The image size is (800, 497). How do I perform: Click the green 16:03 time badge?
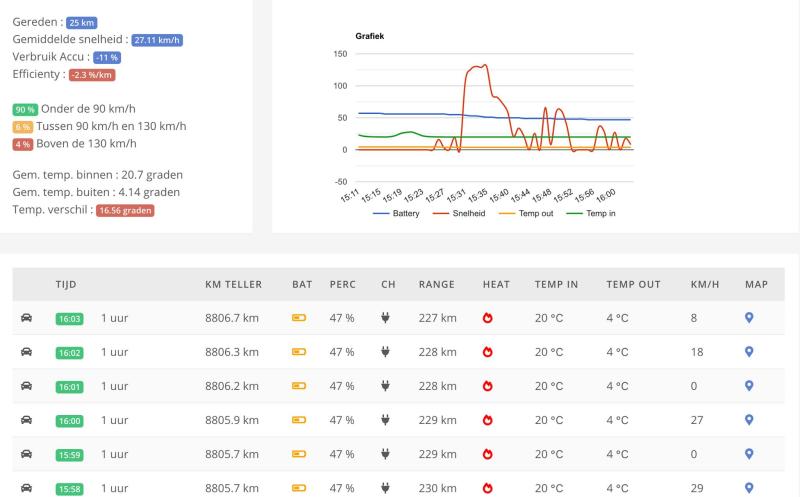69,319
